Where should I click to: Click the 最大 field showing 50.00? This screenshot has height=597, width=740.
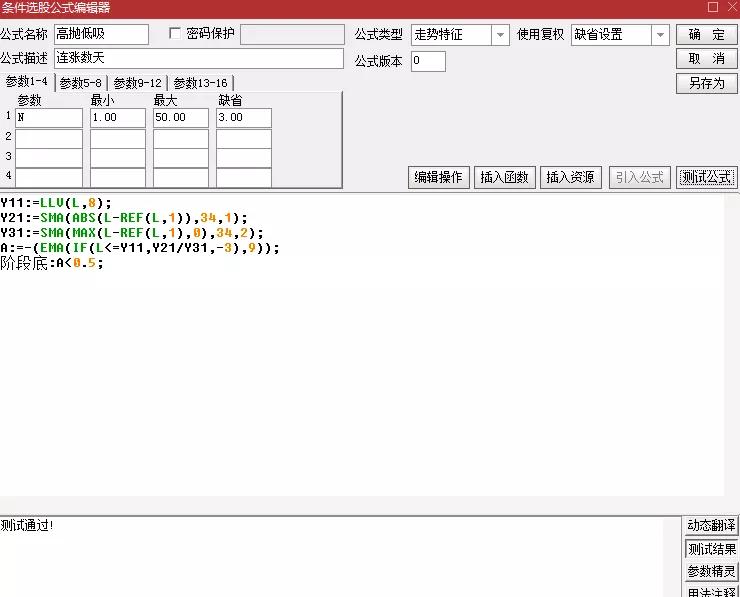pyautogui.click(x=181, y=118)
